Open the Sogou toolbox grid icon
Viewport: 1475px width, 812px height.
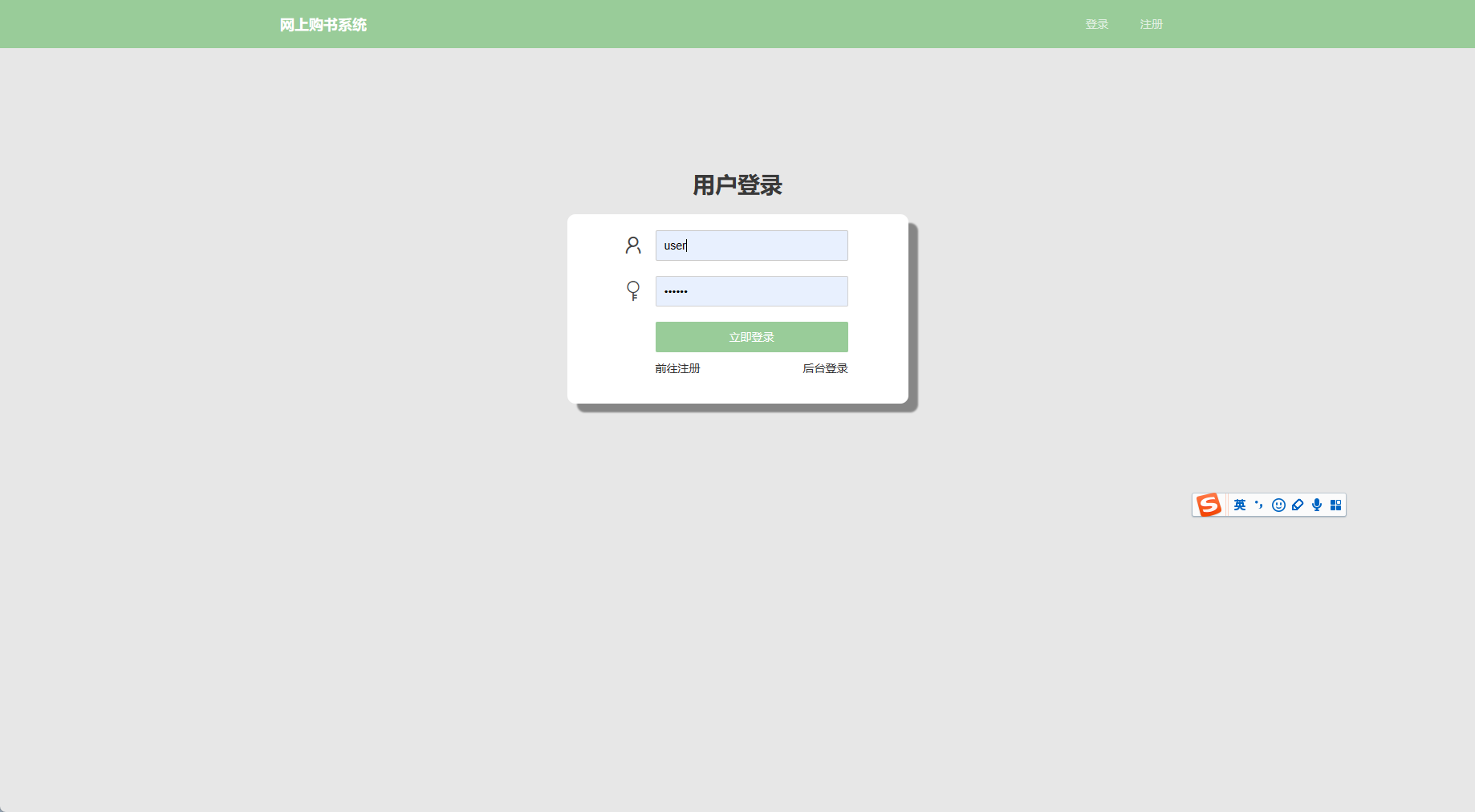click(1335, 505)
